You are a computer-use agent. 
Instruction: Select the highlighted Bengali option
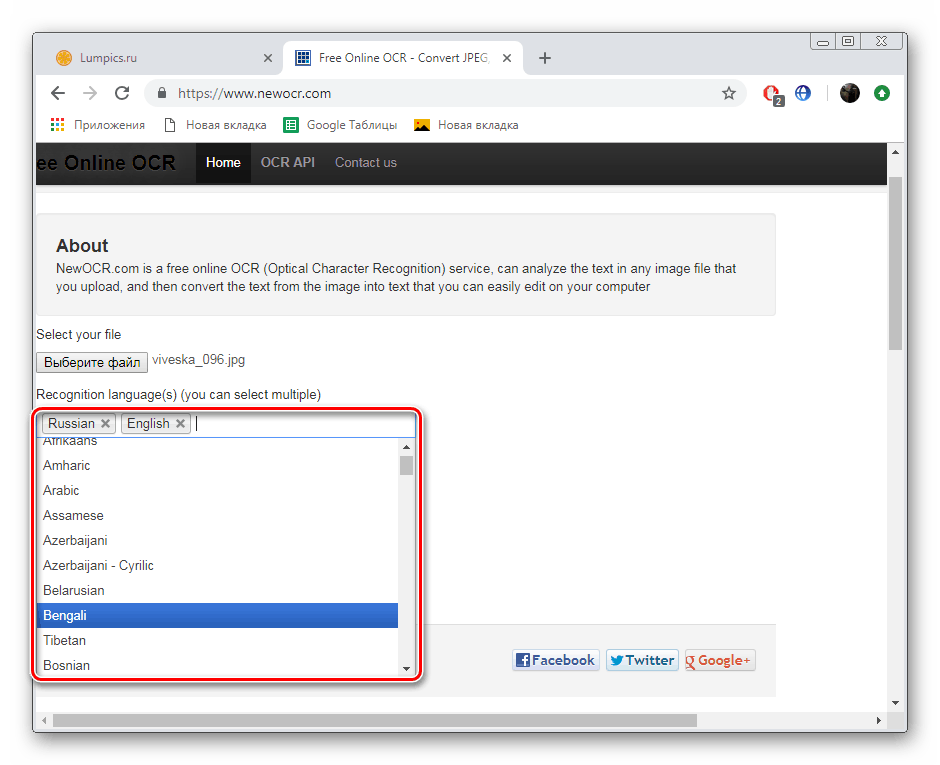click(217, 615)
